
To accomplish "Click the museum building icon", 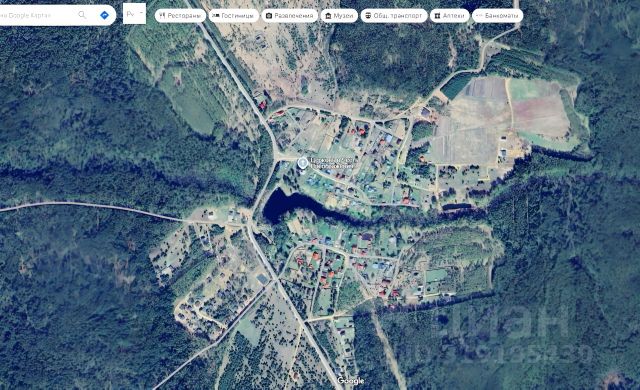I will (328, 16).
